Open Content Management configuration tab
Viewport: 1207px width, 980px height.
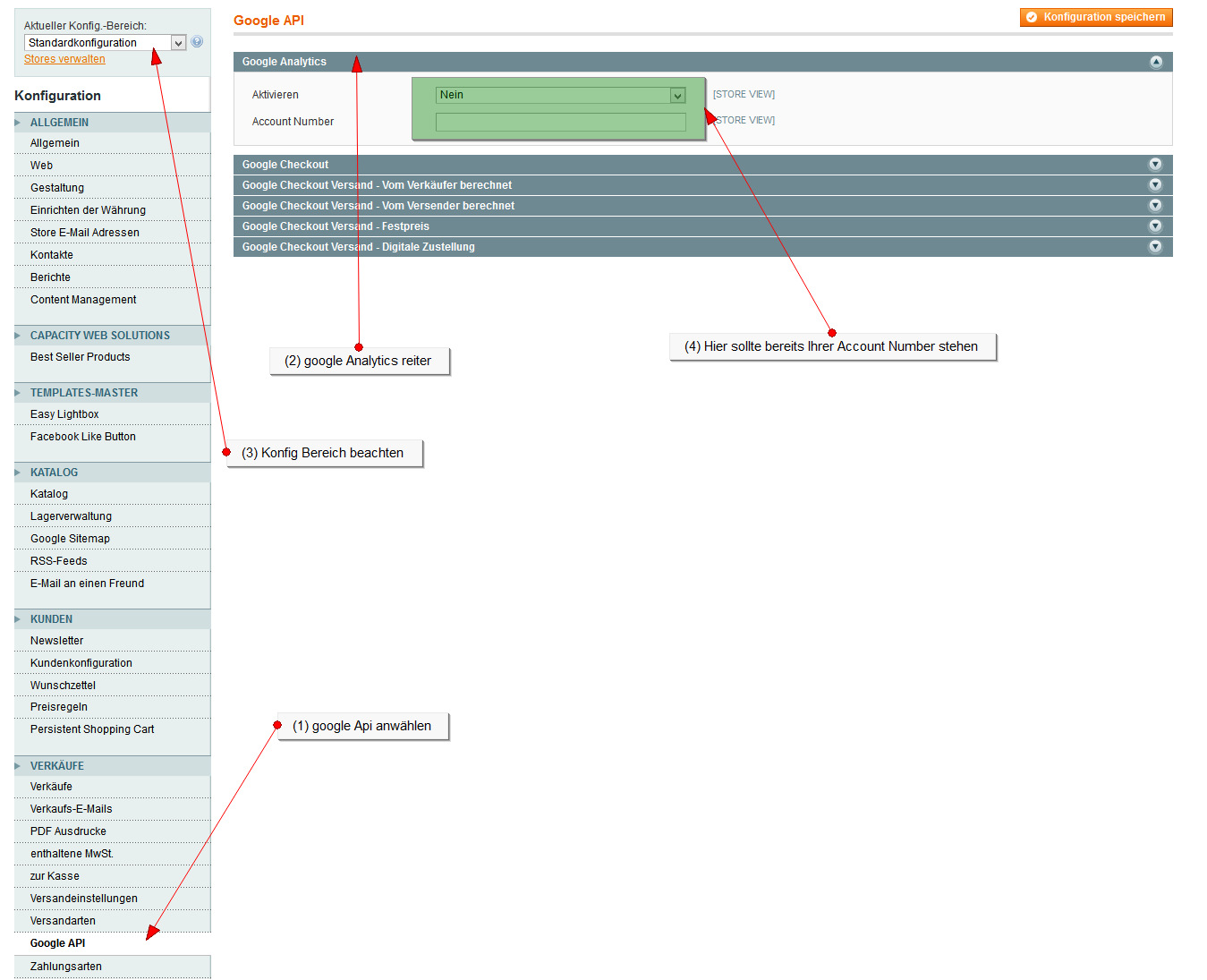[112, 300]
